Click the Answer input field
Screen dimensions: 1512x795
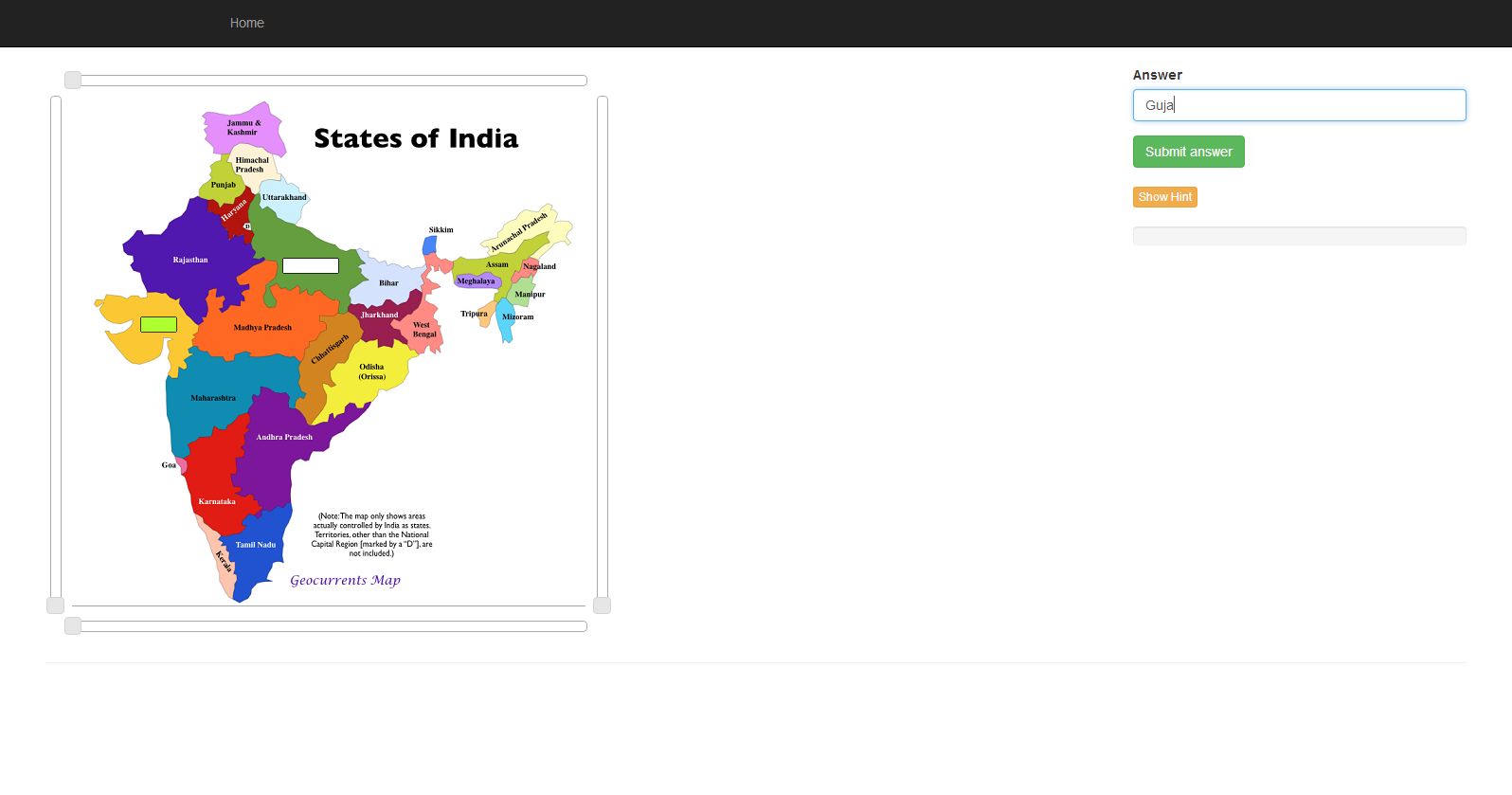[x=1299, y=105]
